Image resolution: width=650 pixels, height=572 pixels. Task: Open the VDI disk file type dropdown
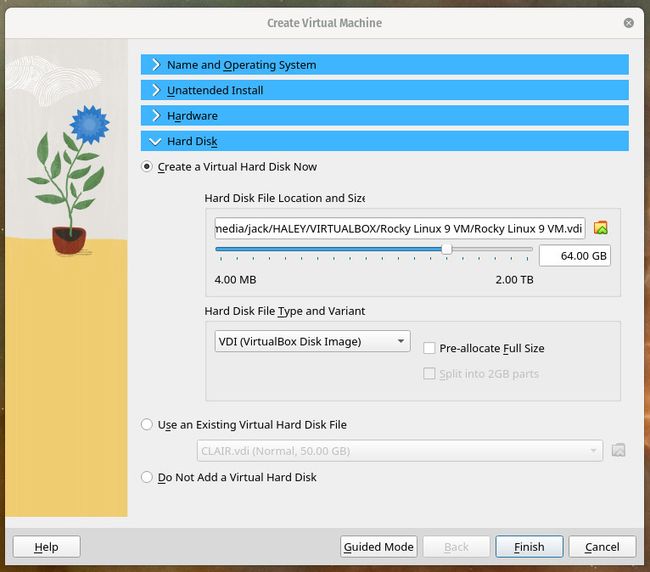pyautogui.click(x=312, y=341)
